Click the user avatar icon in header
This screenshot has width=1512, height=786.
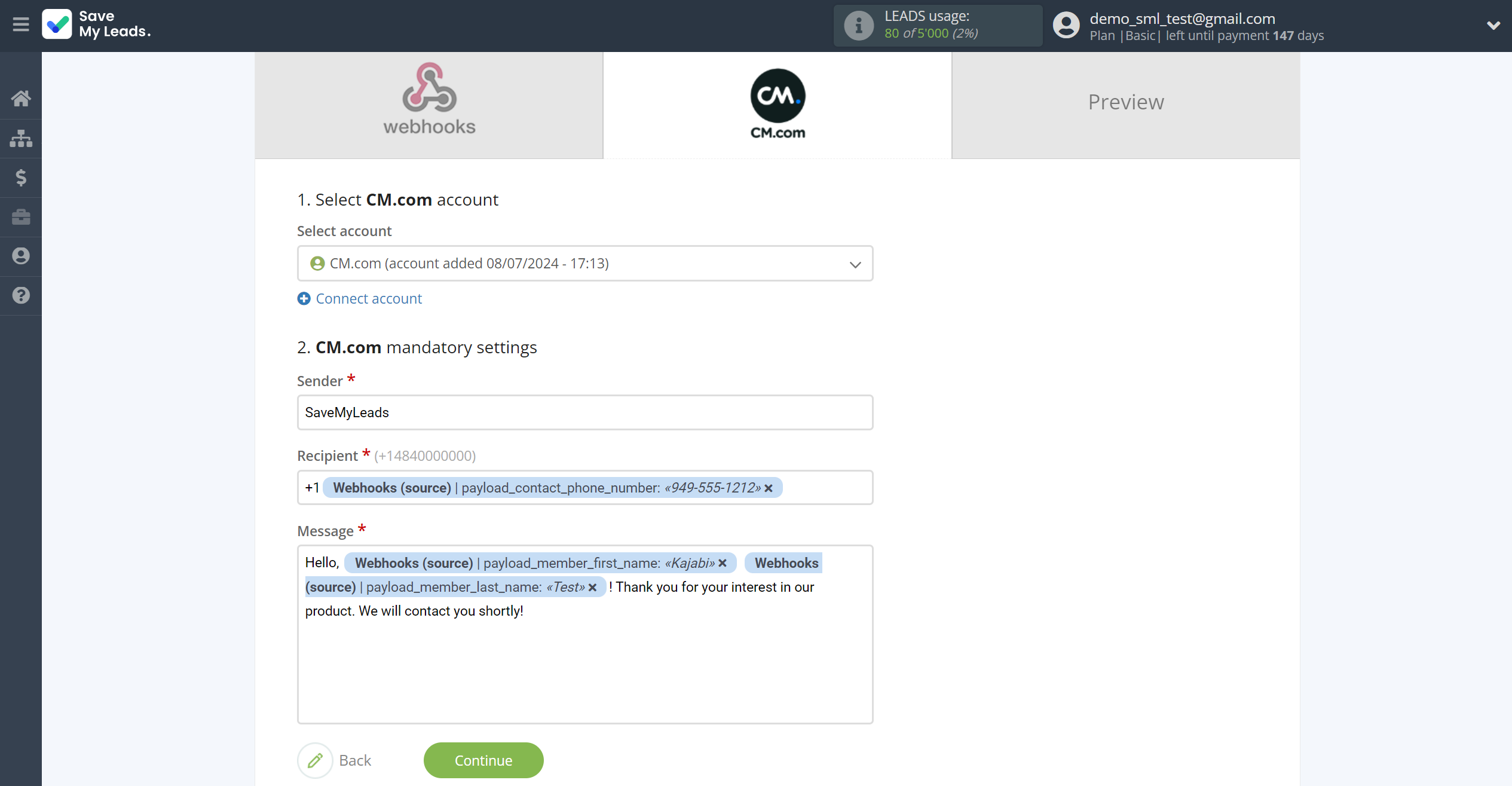pos(1066,25)
